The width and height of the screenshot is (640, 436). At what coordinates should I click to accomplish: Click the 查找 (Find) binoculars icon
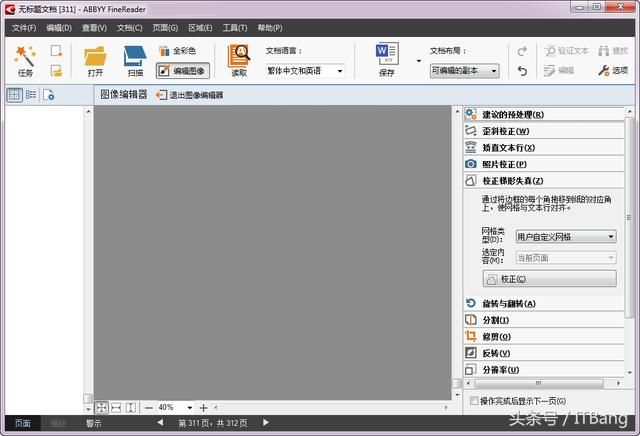click(613, 51)
